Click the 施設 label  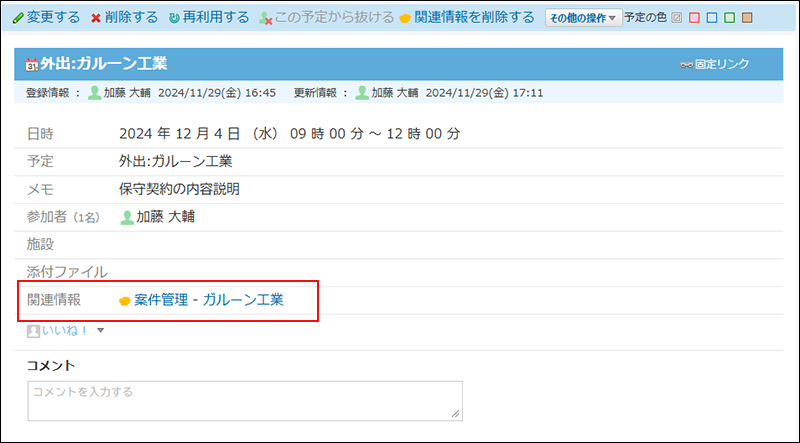[x=40, y=244]
